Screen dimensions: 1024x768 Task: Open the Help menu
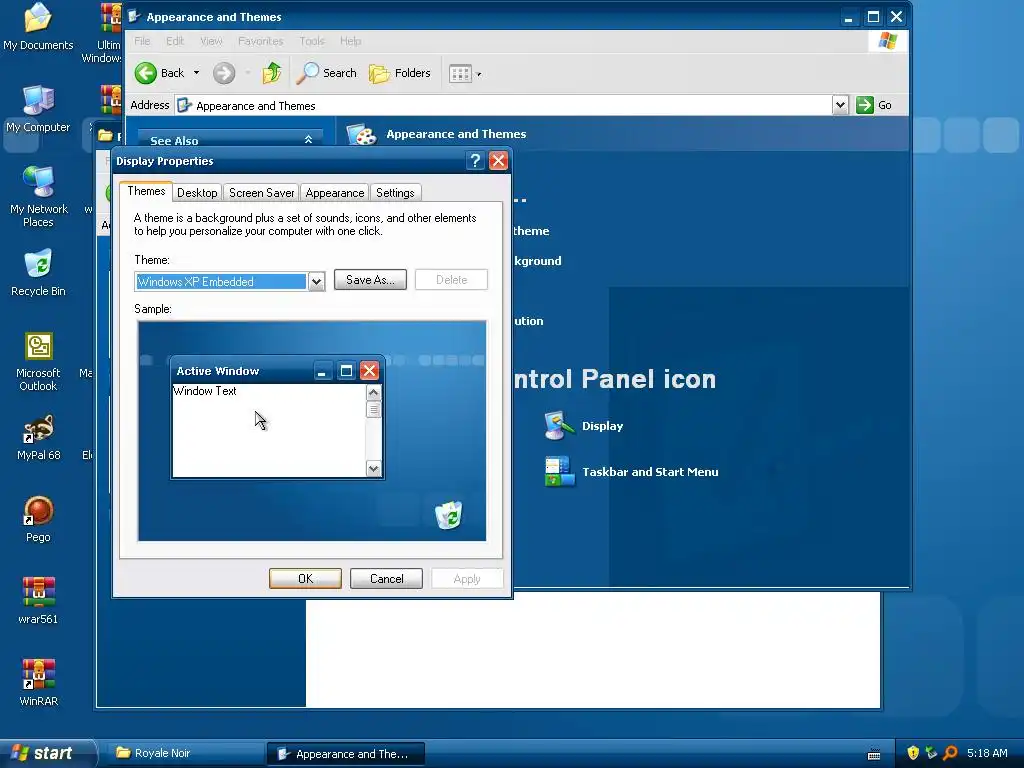pyautogui.click(x=350, y=41)
